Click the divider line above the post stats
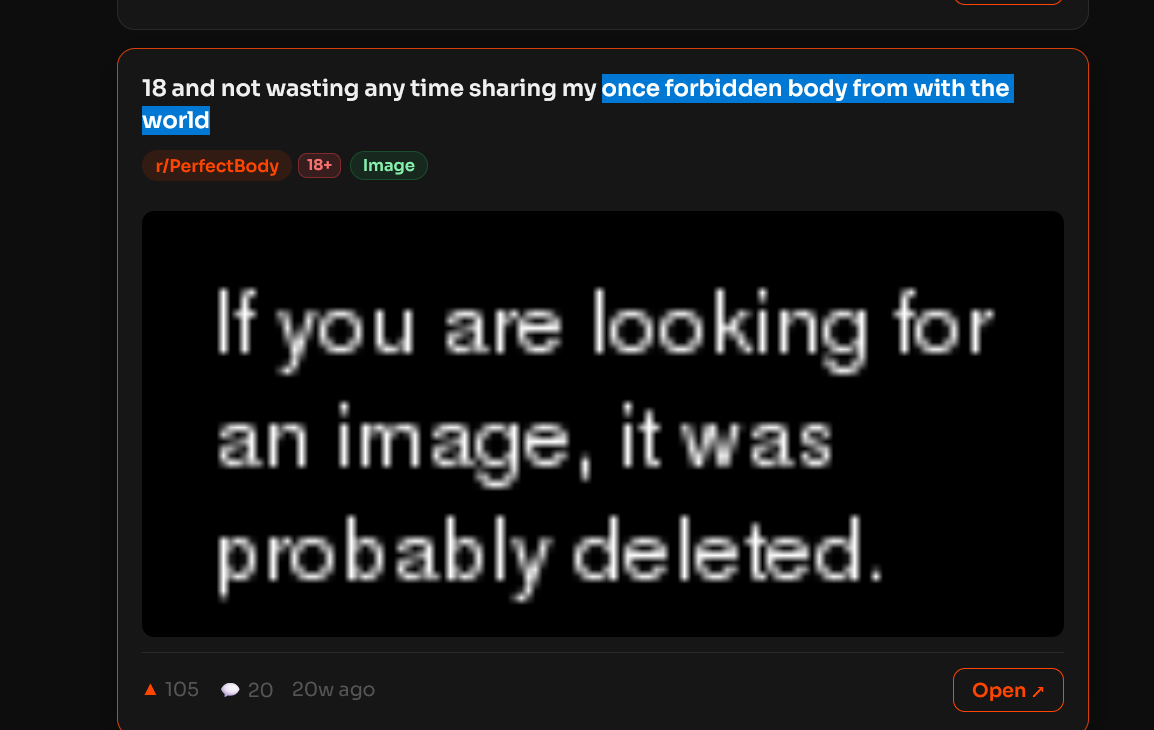The height and width of the screenshot is (730, 1154). (603, 652)
